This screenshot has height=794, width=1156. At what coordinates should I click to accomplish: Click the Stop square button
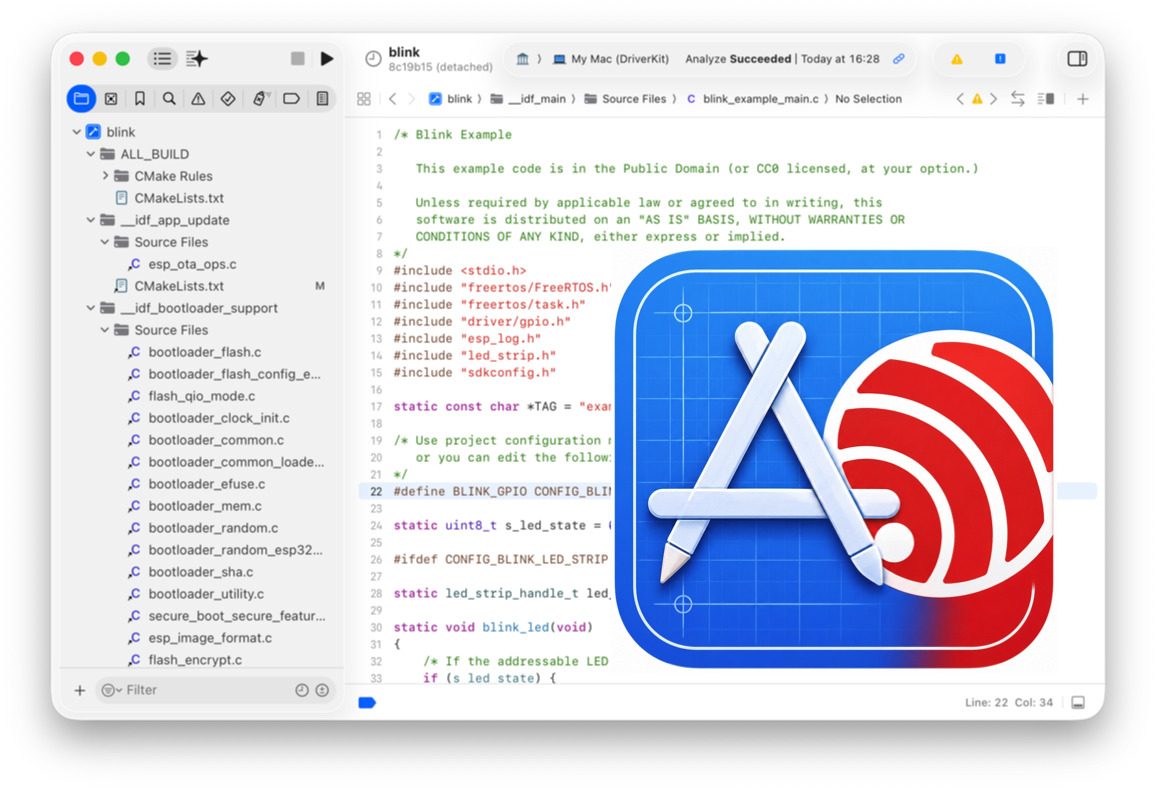(297, 59)
